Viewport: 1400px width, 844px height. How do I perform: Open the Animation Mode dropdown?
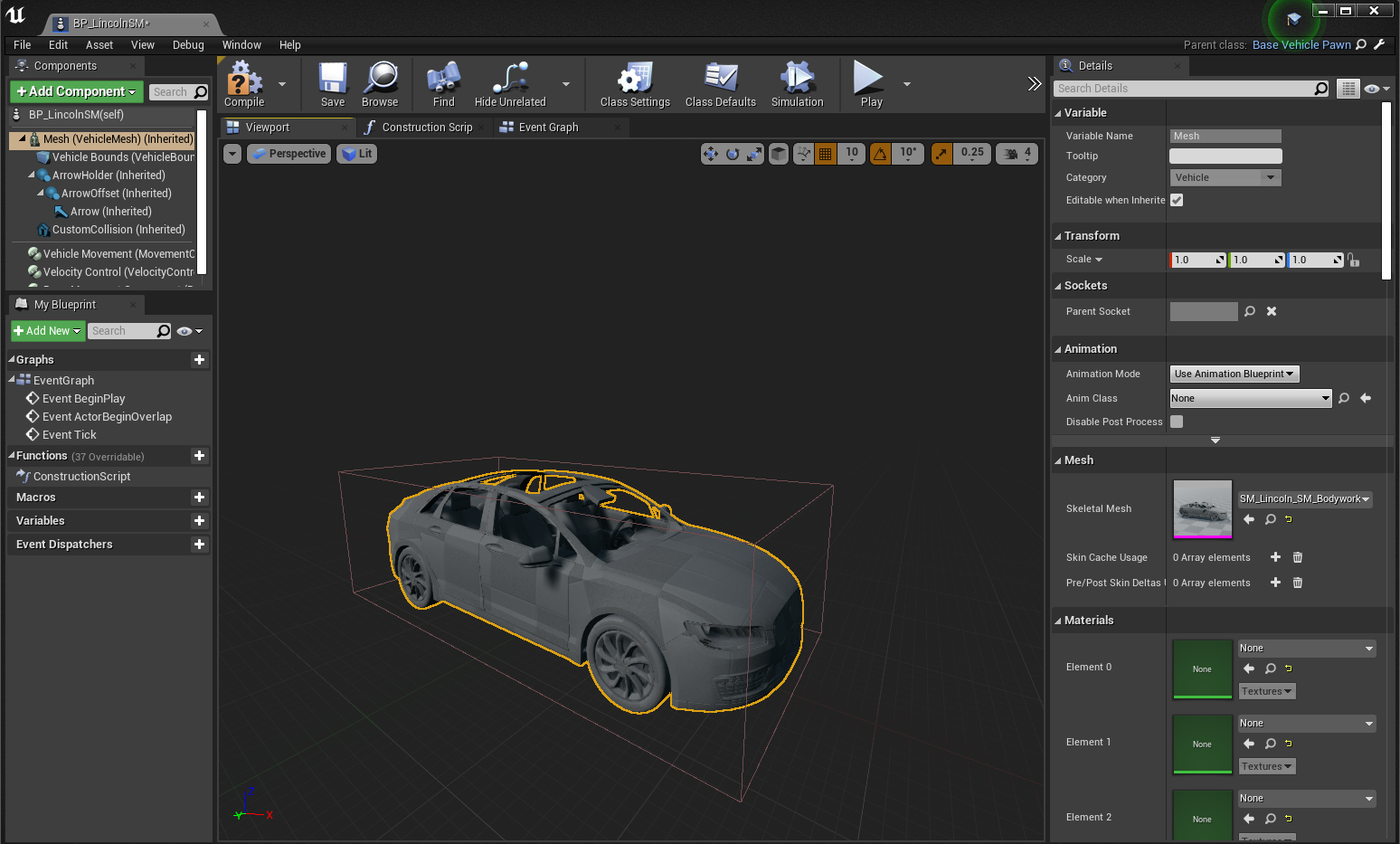(1234, 374)
